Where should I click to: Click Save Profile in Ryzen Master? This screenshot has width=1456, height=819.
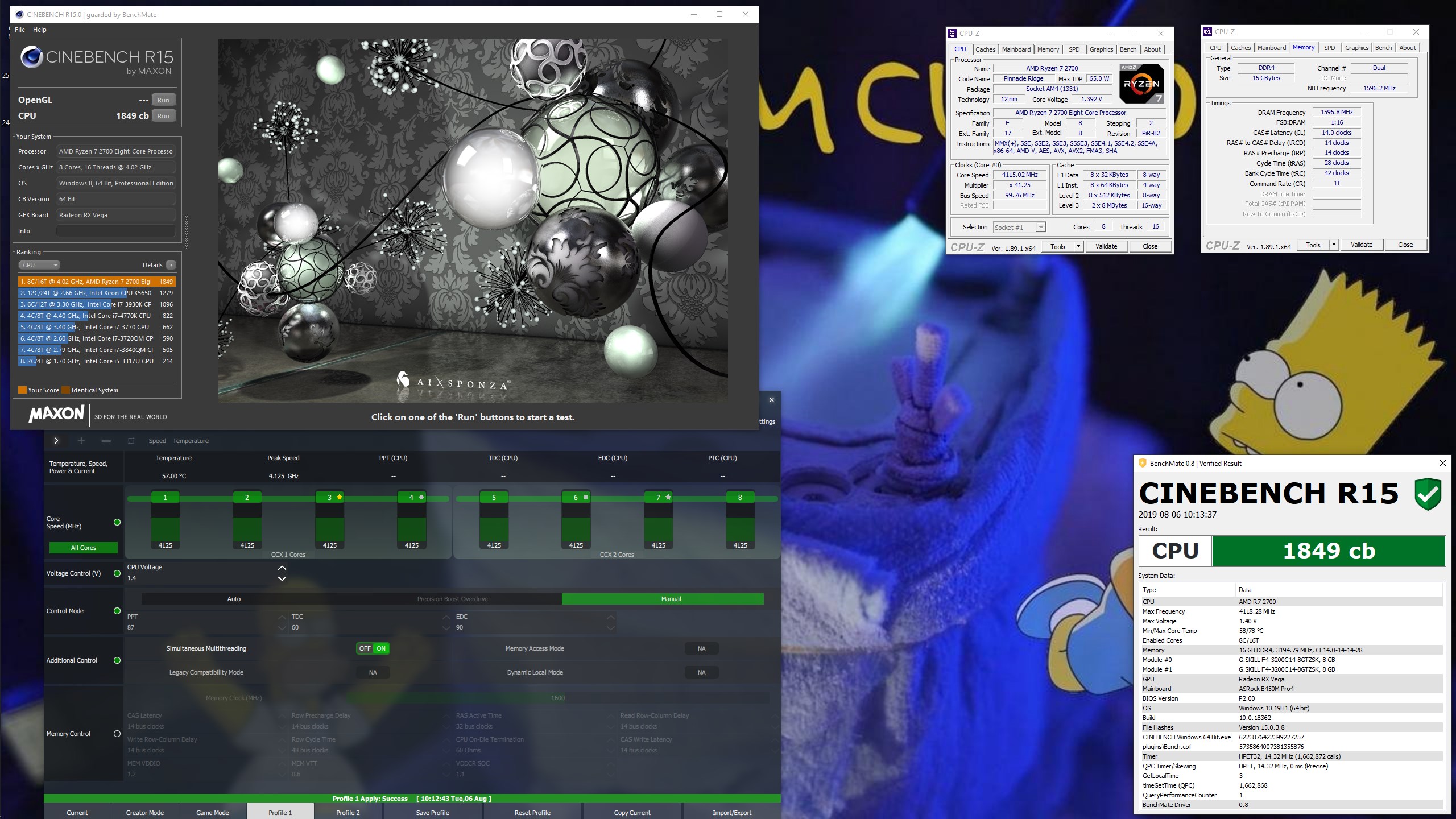[432, 812]
